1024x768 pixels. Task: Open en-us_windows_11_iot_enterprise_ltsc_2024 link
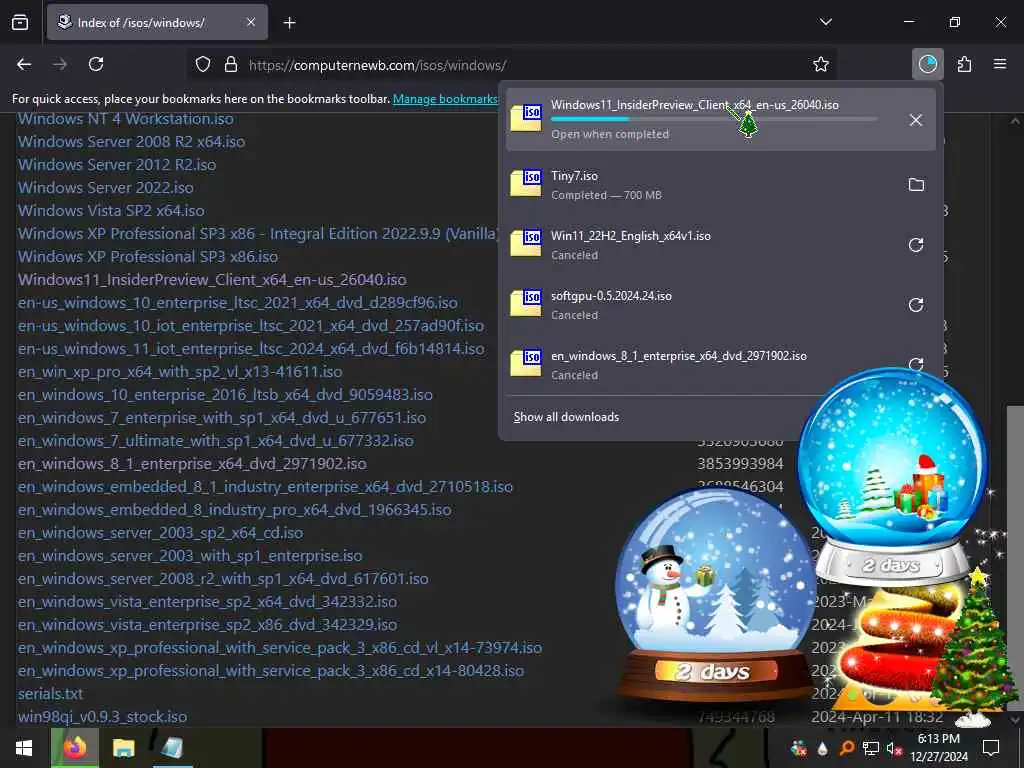click(251, 349)
